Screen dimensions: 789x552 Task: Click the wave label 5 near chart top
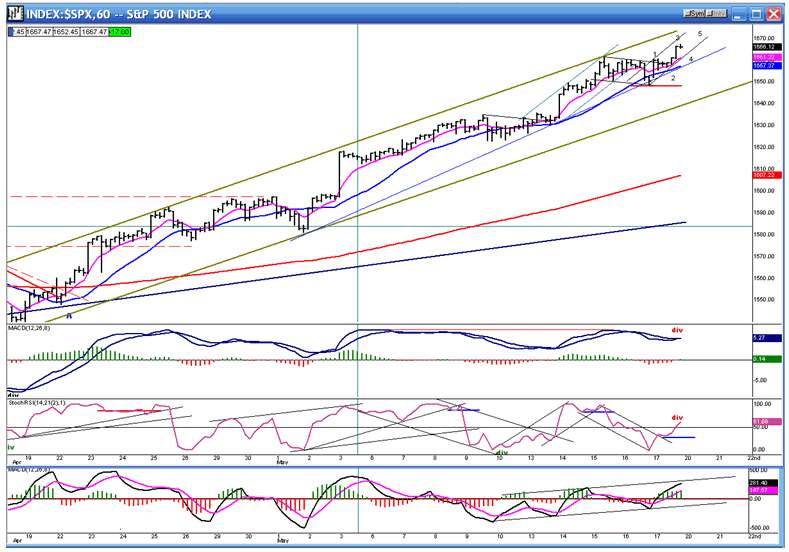pyautogui.click(x=700, y=34)
